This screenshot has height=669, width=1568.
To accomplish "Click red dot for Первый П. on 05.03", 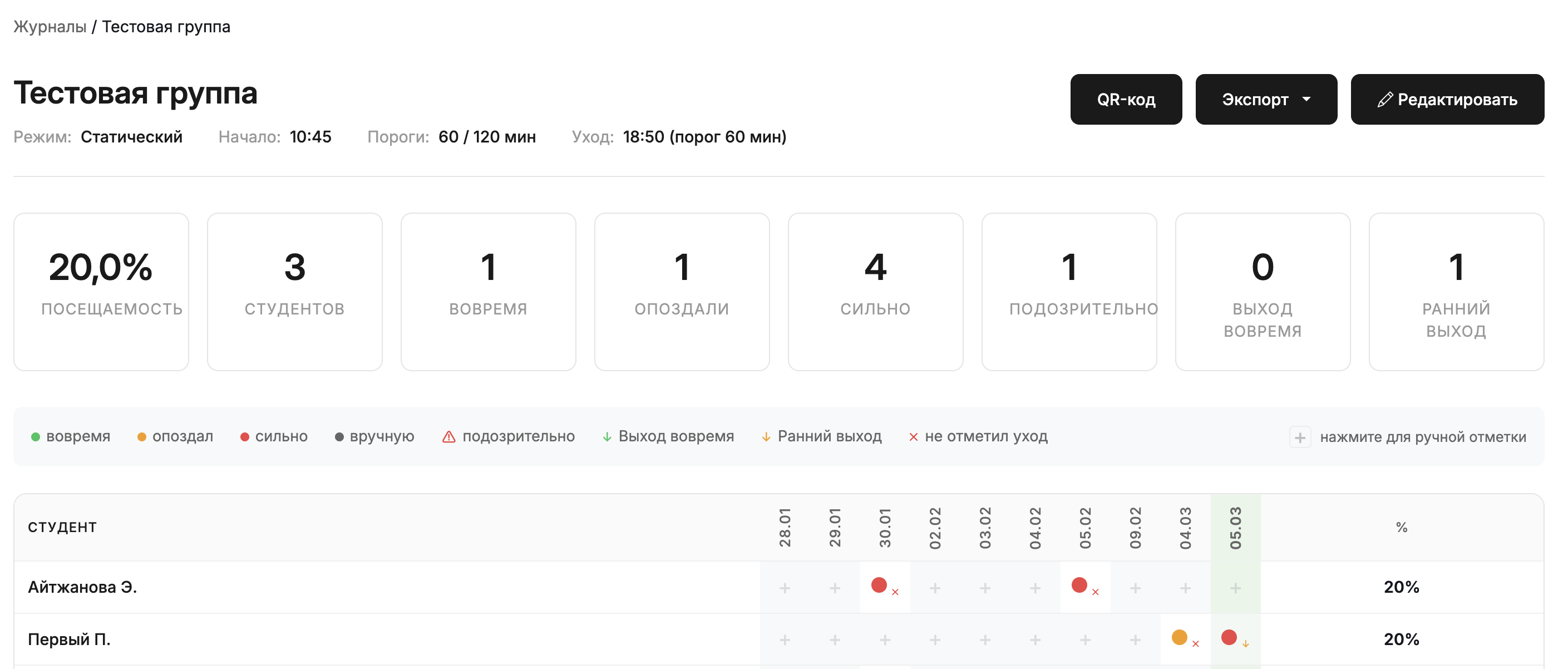I will 1229,637.
